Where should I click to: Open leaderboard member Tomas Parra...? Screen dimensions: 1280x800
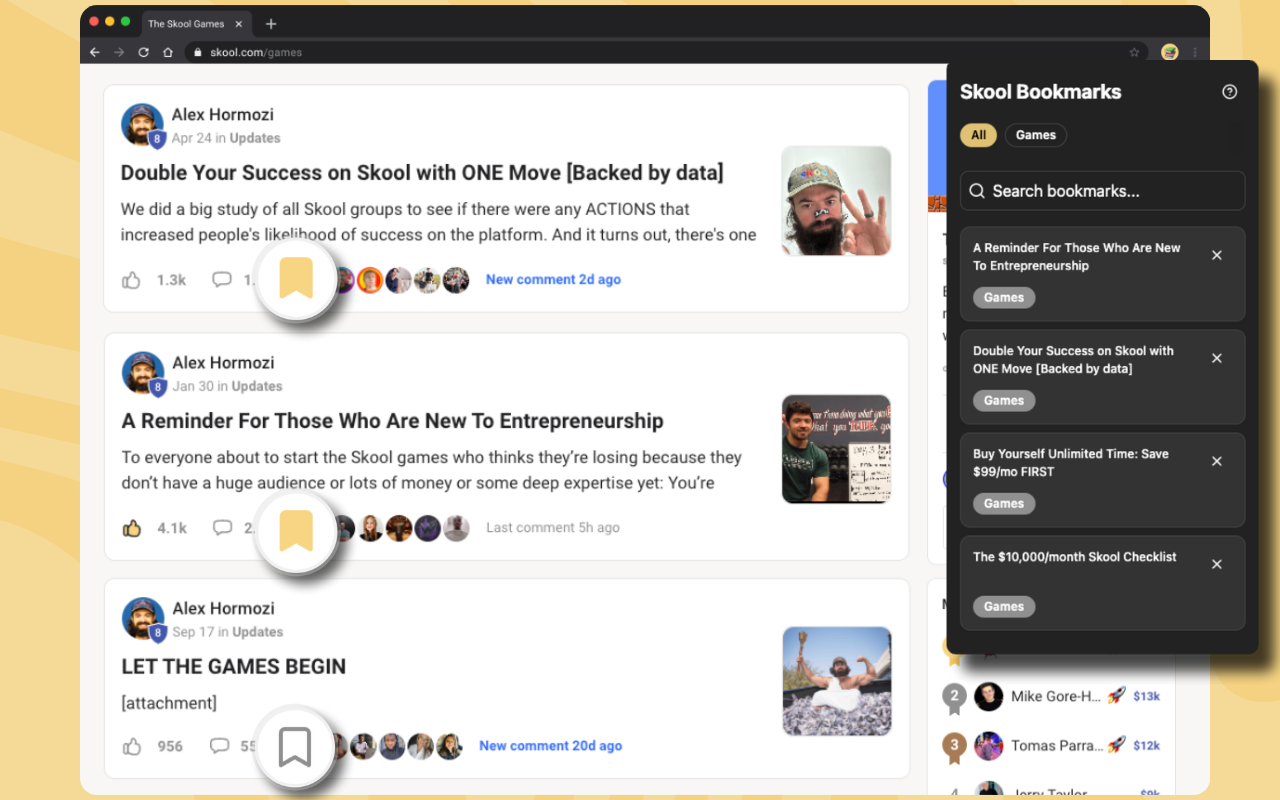[x=1057, y=746]
